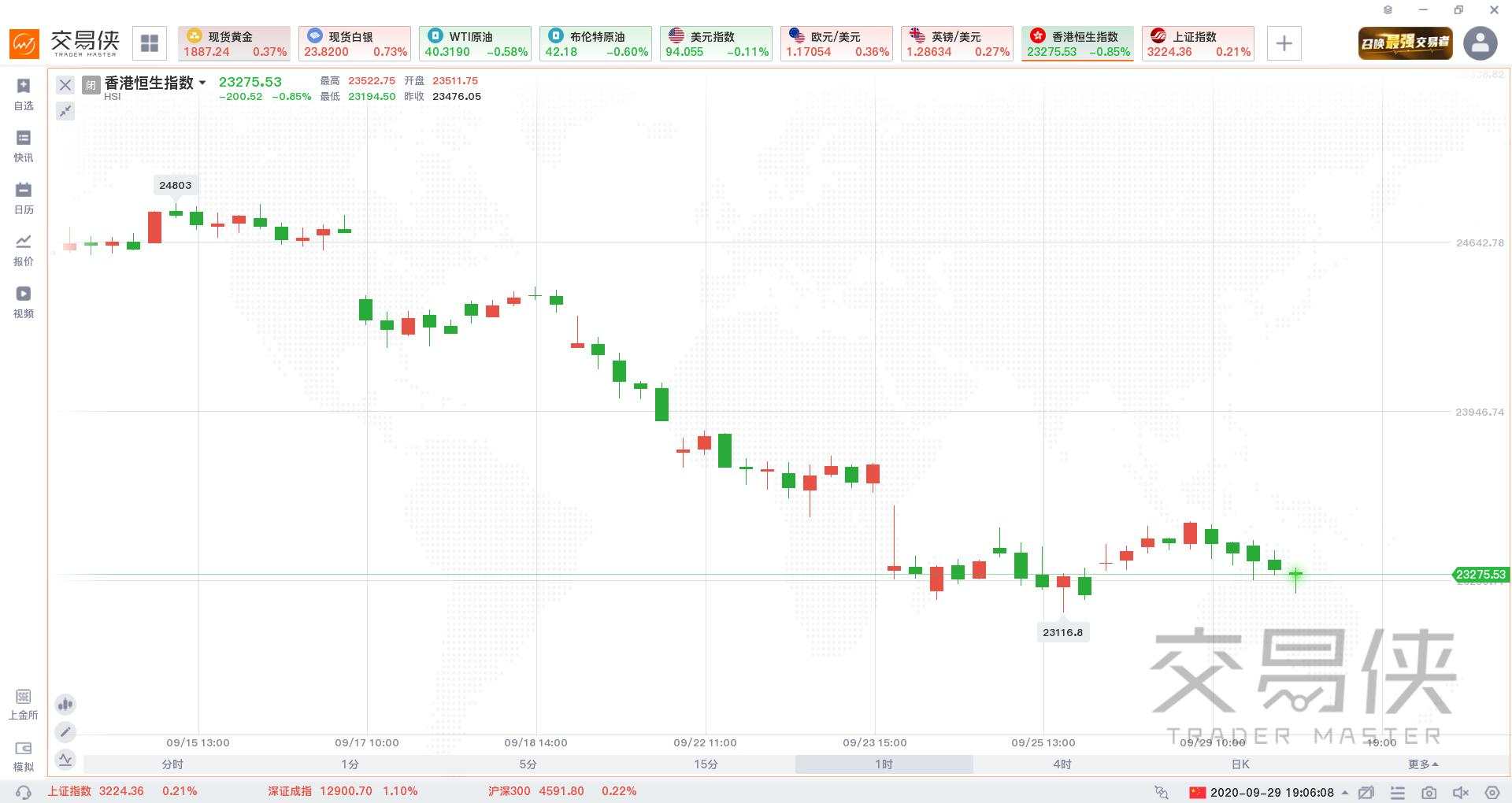Switch to 分时 timeframe tab
This screenshot has height=803, width=1512.
click(x=172, y=764)
